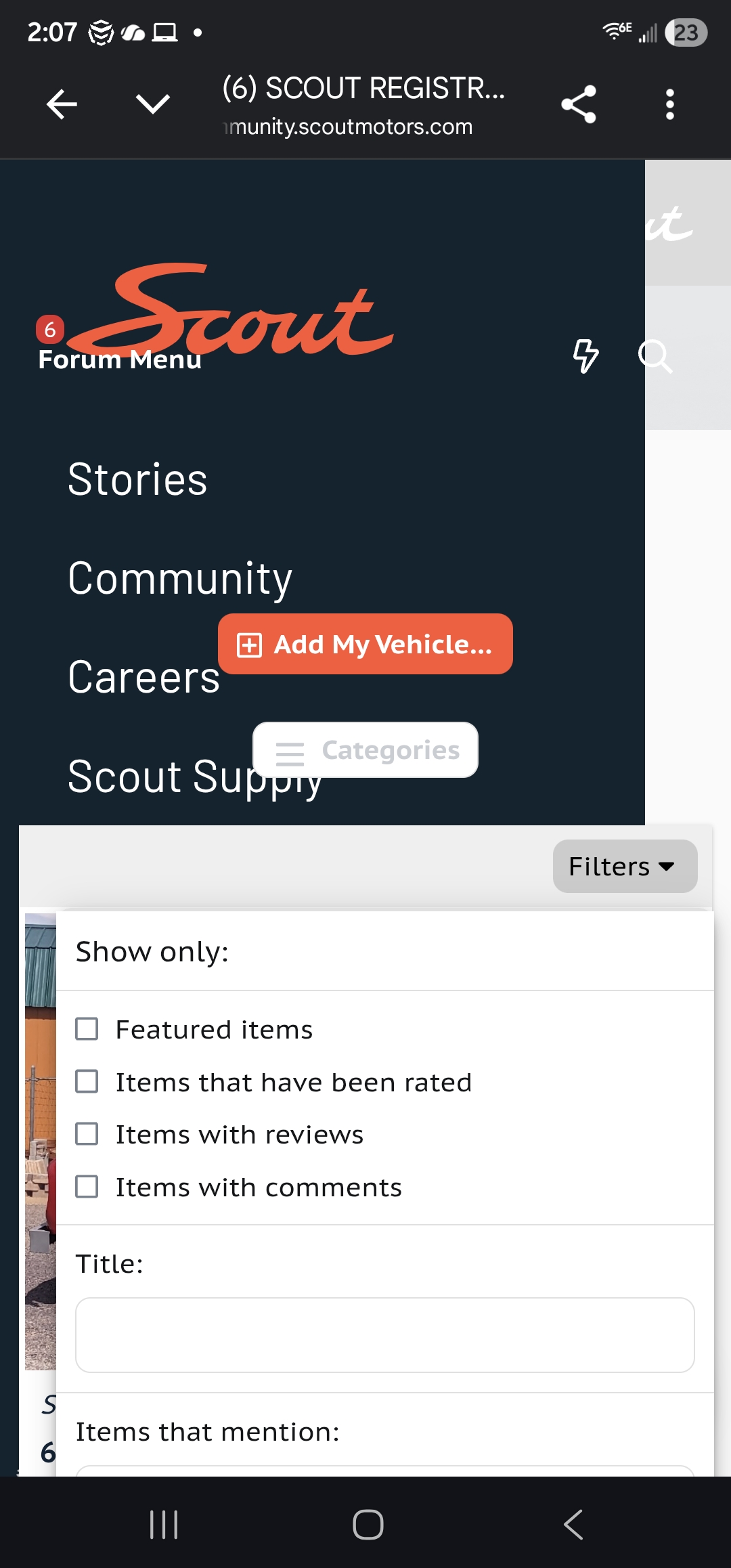731x1568 pixels.
Task: Tap the browser back arrow
Action: [62, 104]
